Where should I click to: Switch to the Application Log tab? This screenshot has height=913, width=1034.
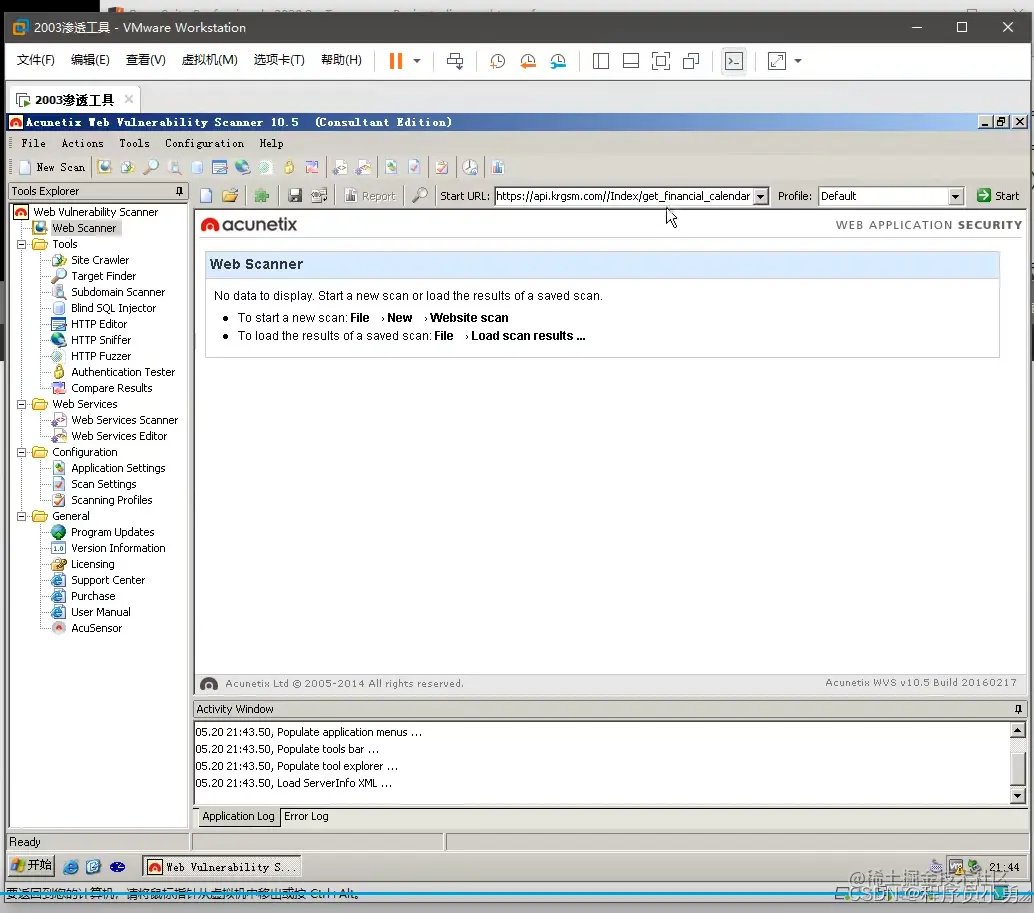[238, 816]
